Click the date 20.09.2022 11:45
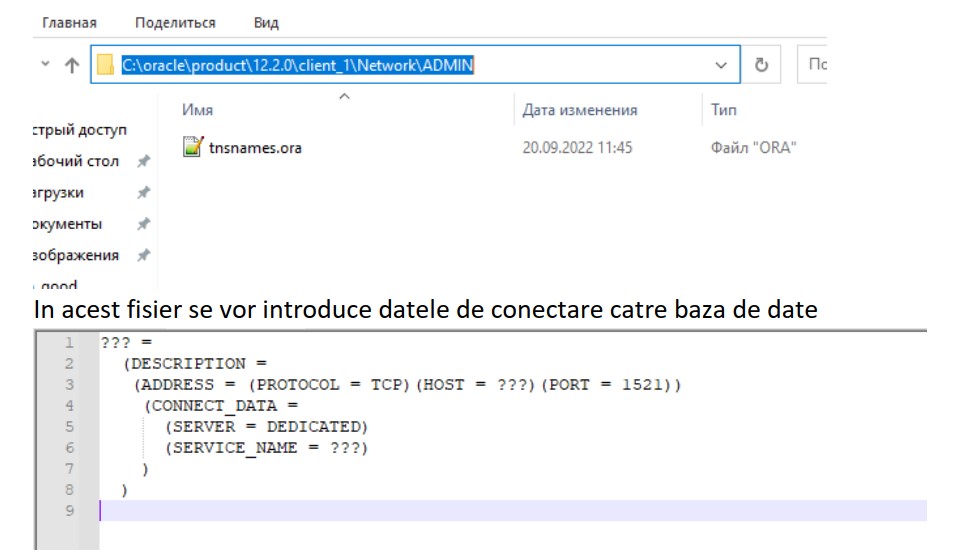Image resolution: width=962 pixels, height=559 pixels. point(577,148)
